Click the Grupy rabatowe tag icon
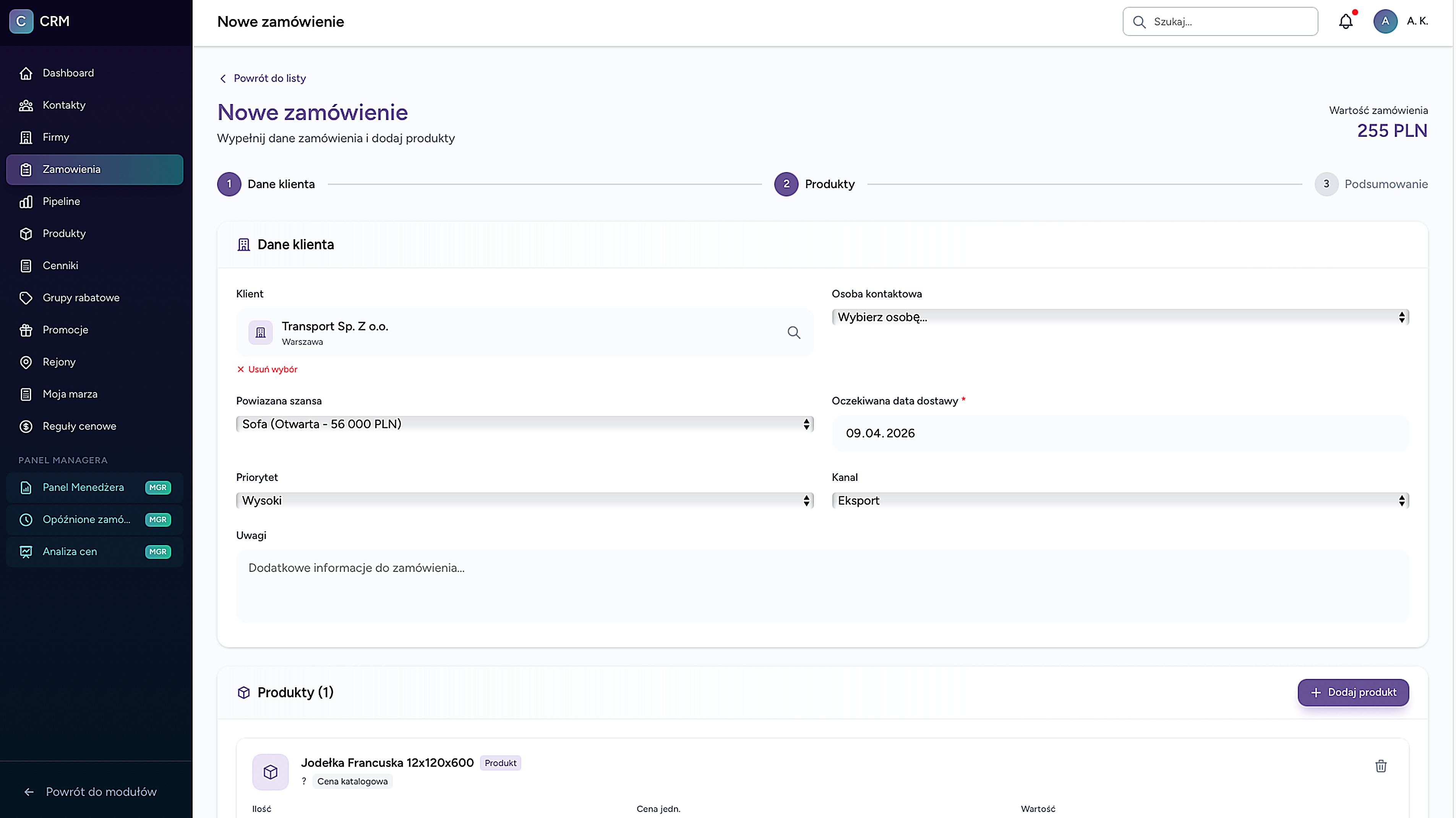This screenshot has height=818, width=1456. point(26,298)
